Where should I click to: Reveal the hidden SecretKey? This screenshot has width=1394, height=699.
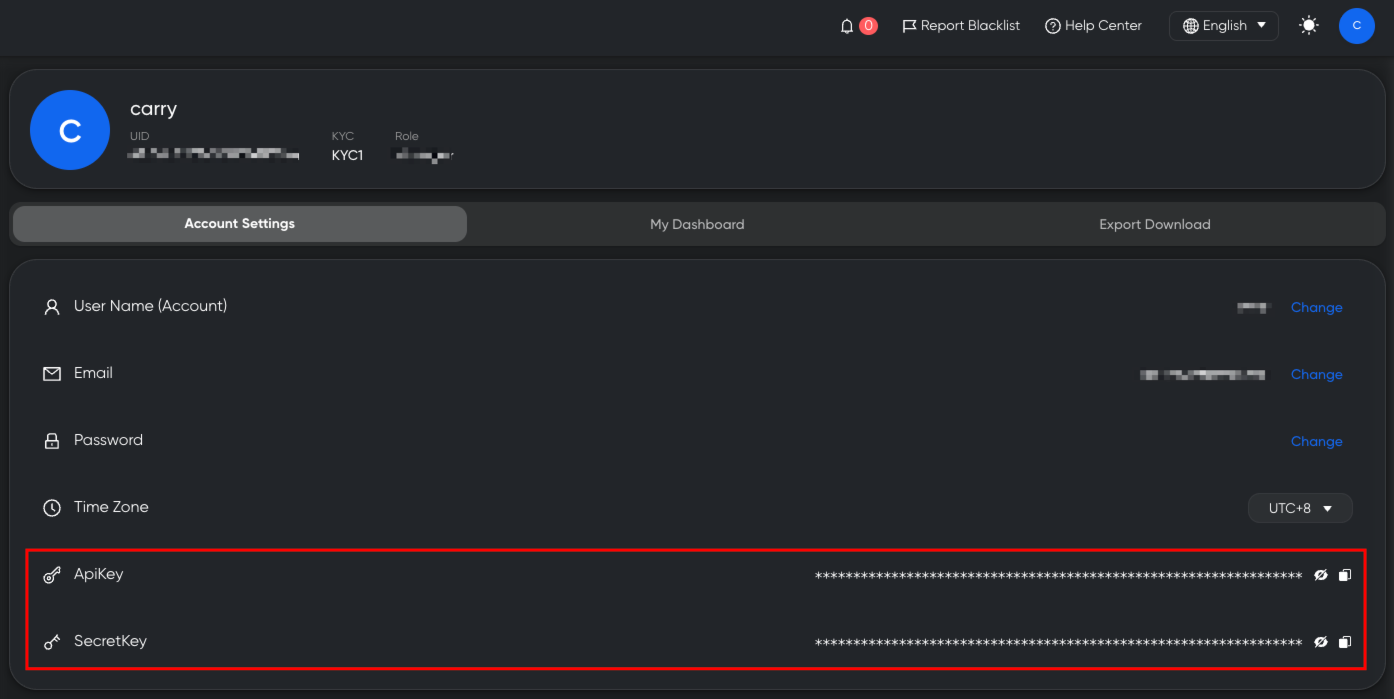point(1320,642)
